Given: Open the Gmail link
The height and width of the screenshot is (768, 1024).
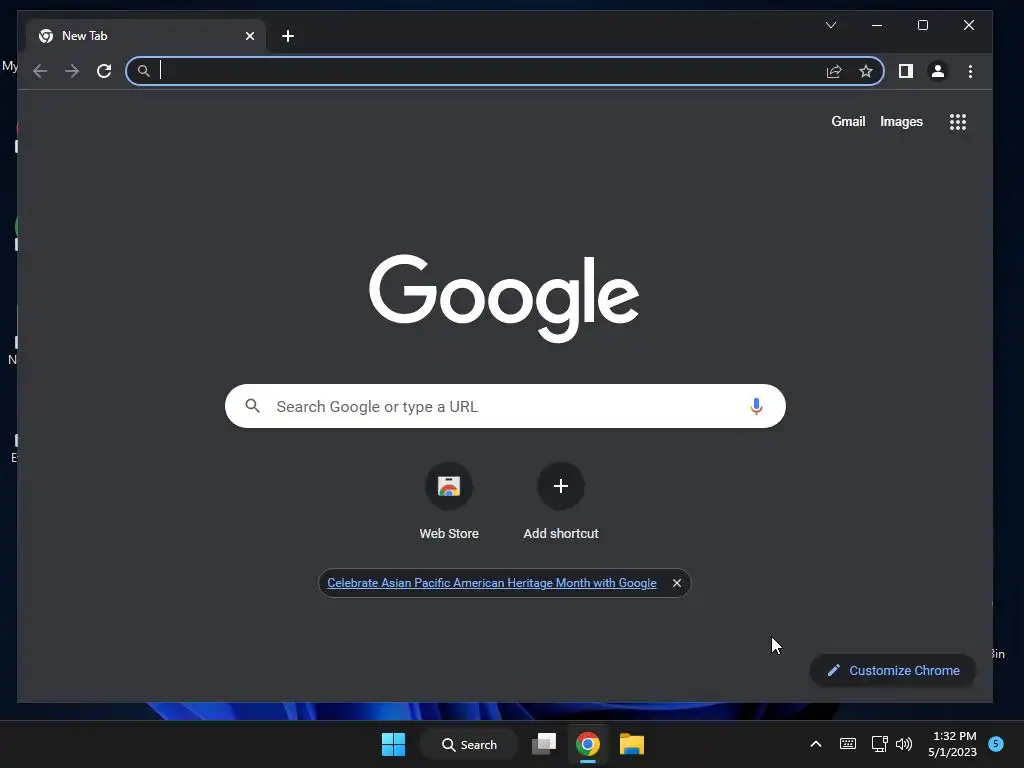Looking at the screenshot, I should click(x=848, y=121).
